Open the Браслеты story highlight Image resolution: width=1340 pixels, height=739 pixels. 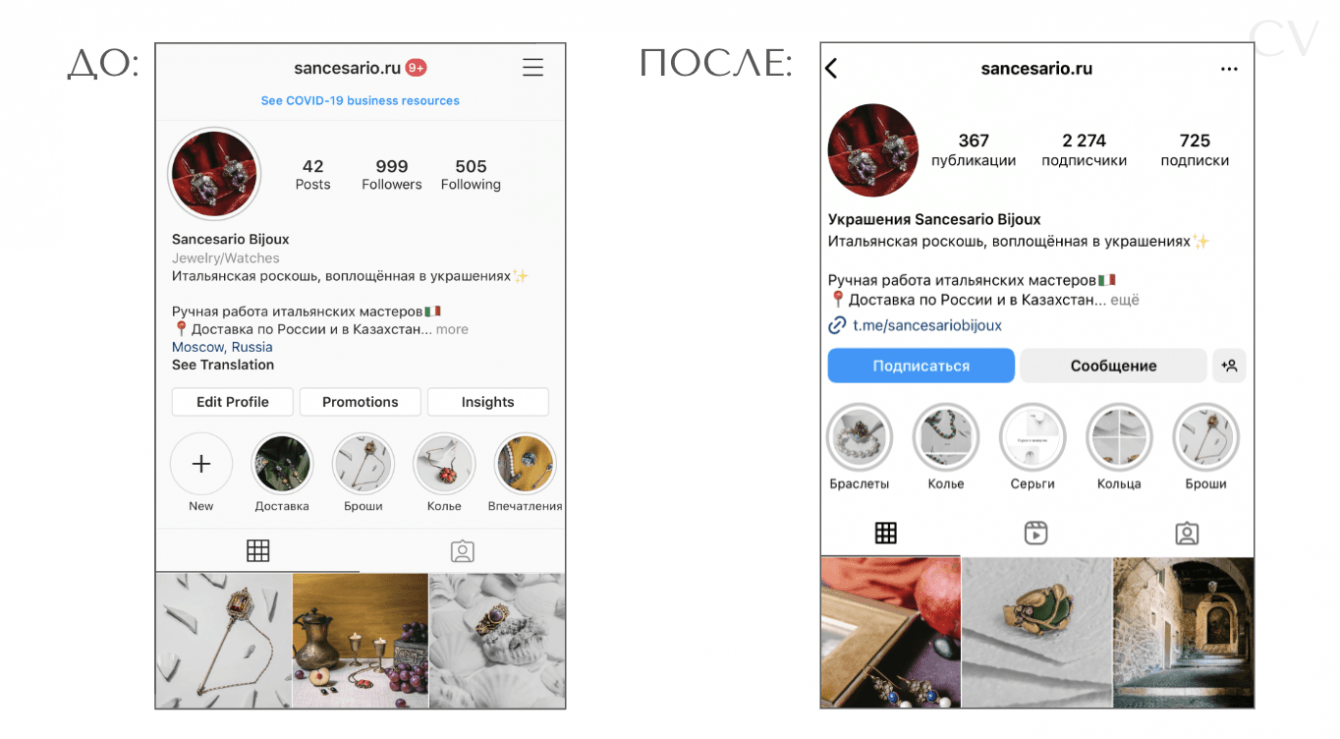click(859, 437)
